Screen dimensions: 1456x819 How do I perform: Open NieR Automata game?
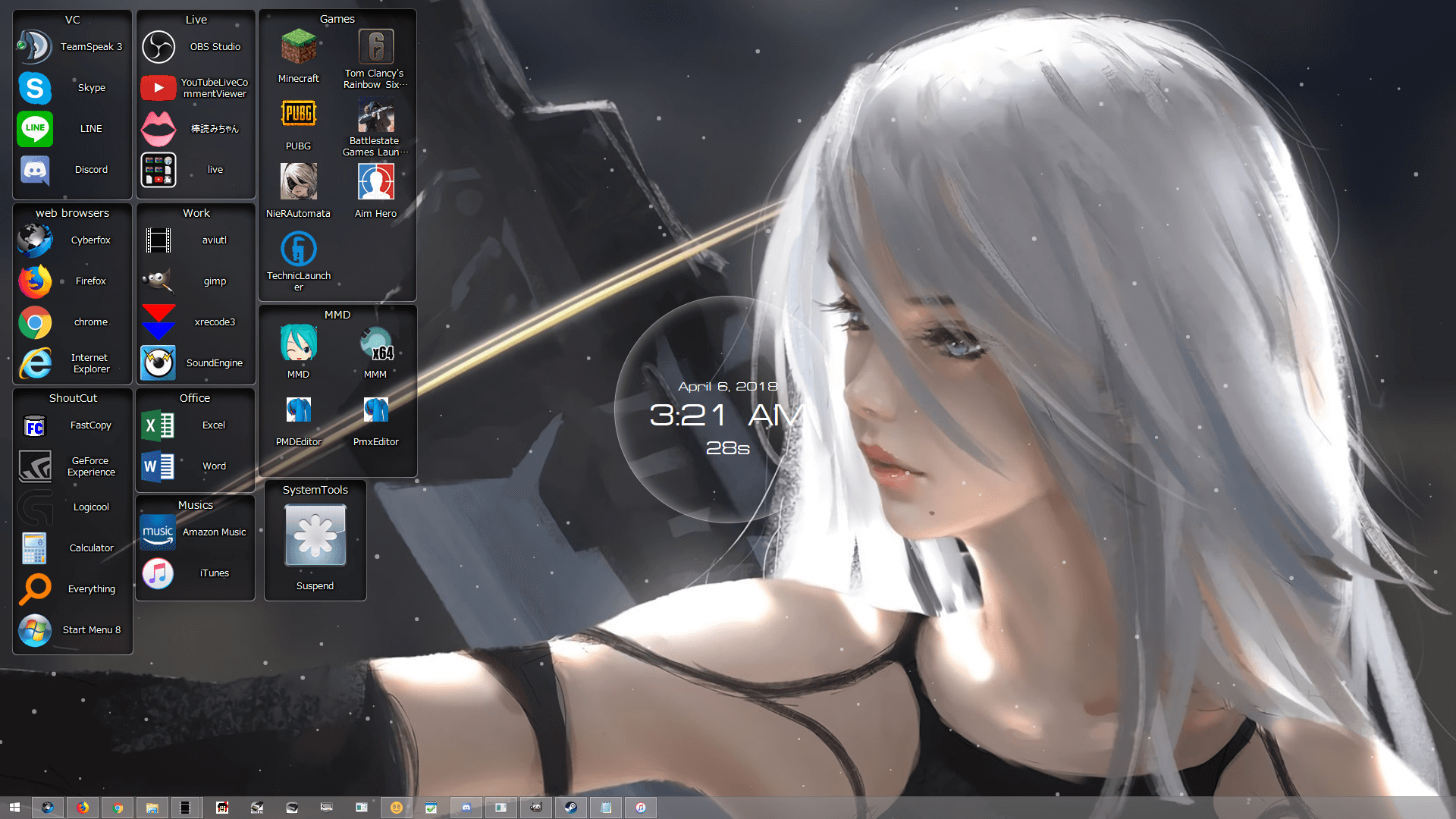pyautogui.click(x=299, y=192)
